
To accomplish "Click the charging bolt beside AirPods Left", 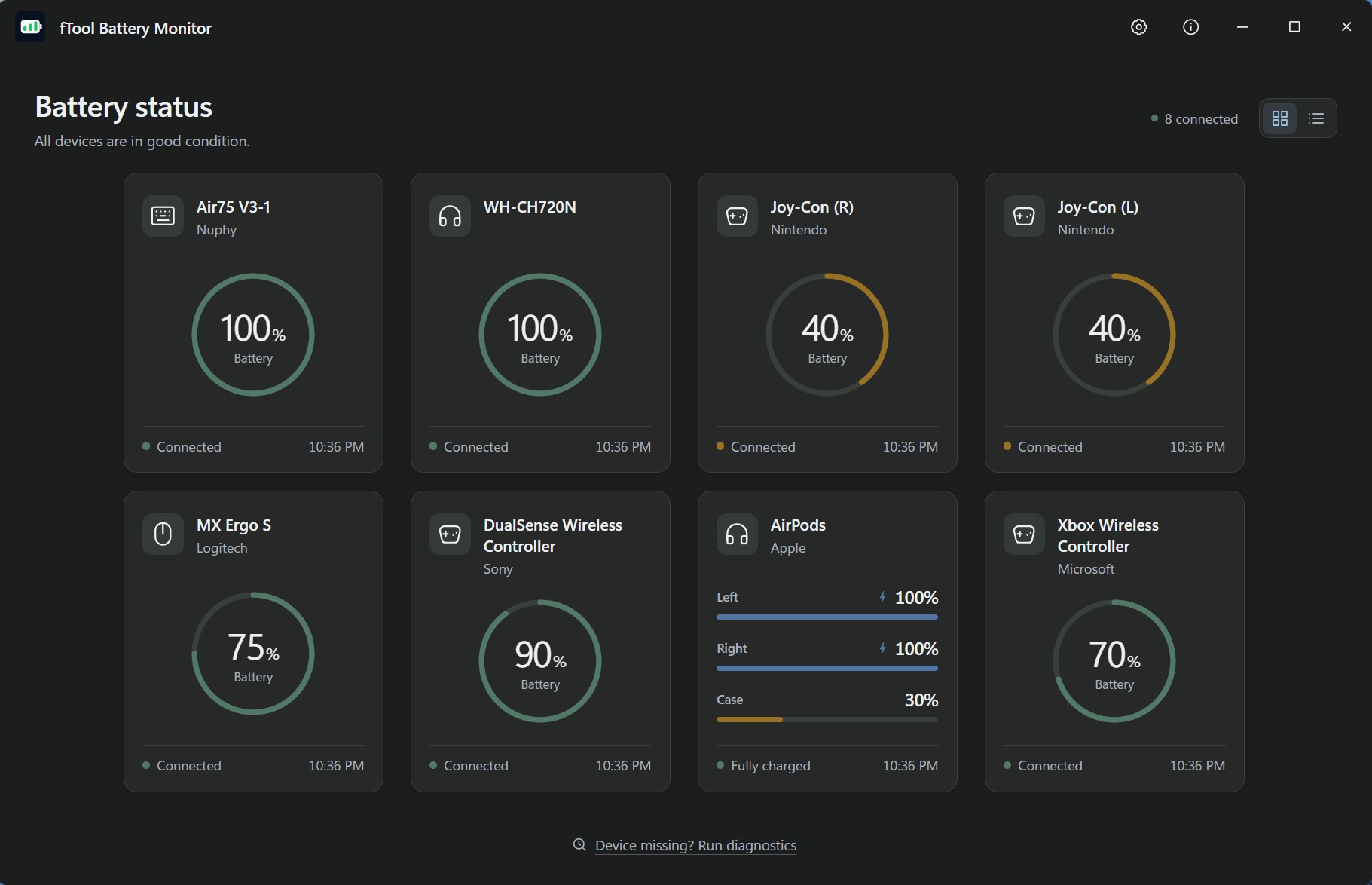I will pyautogui.click(x=882, y=597).
